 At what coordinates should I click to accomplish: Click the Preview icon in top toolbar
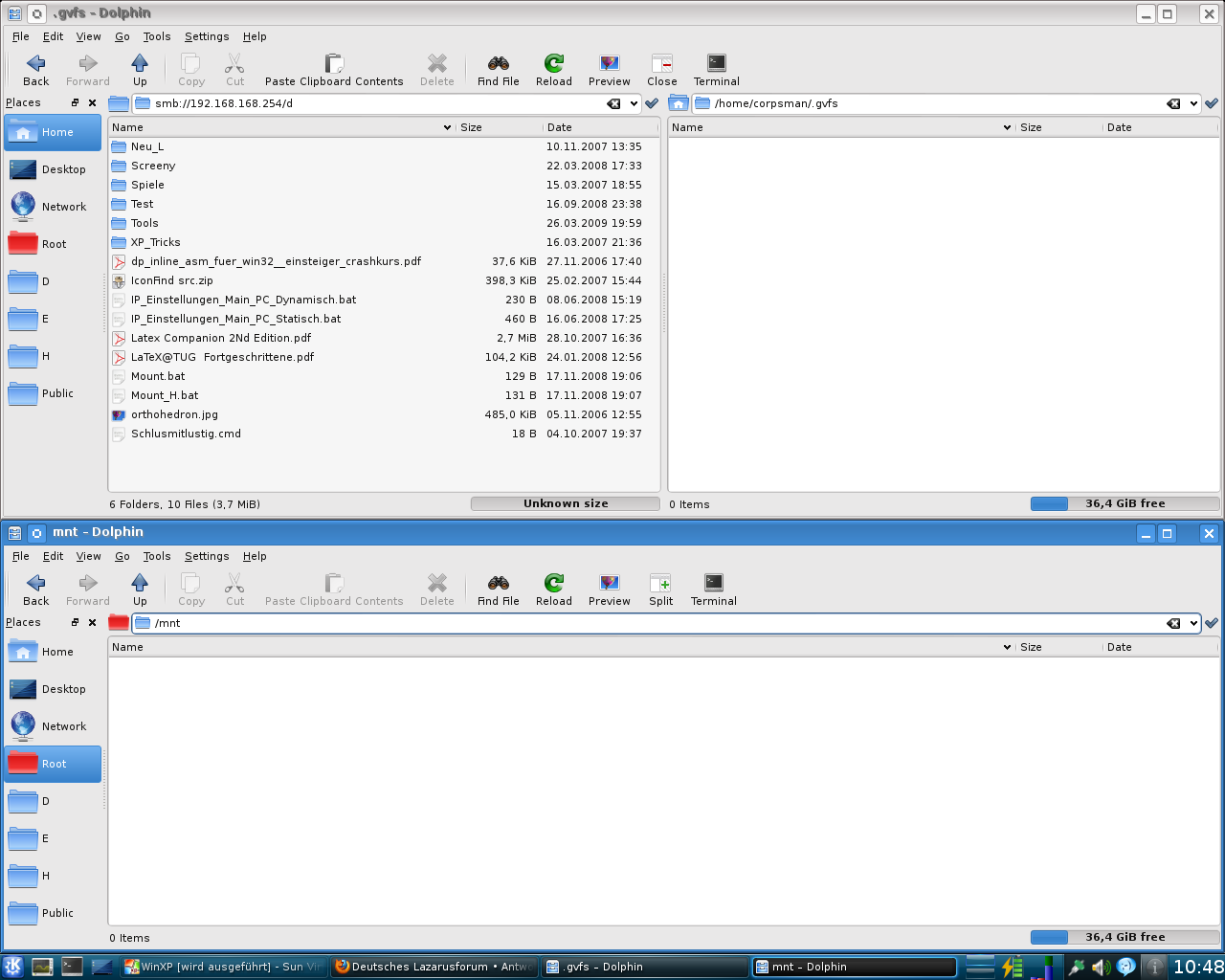[x=609, y=64]
